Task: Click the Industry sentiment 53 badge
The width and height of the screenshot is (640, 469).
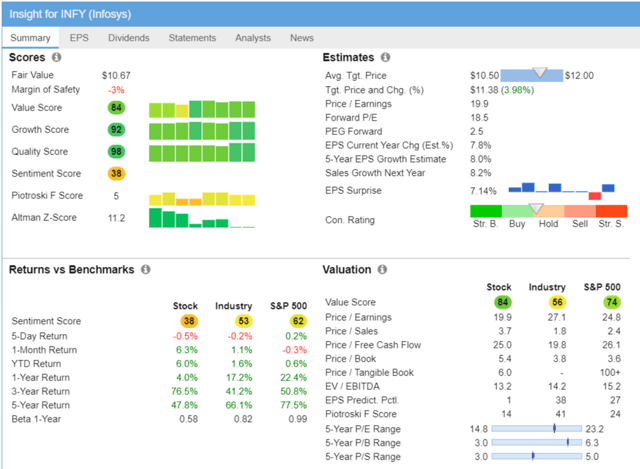Action: (x=244, y=321)
